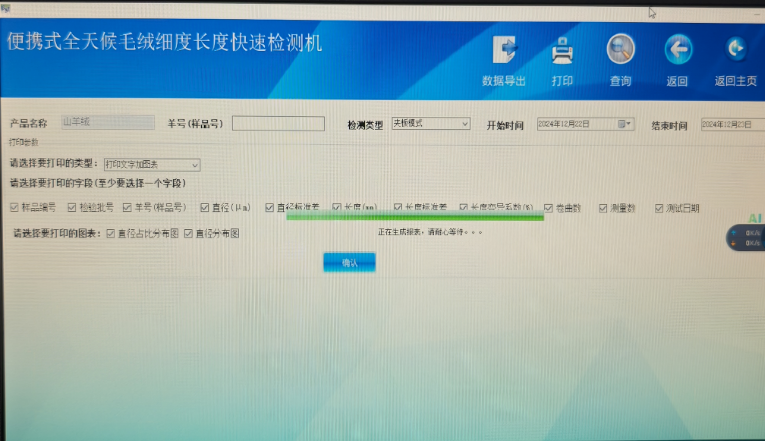Viewport: 765px width, 441px height.
Task: Toggle the 直径分布图 chart checkbox
Action: point(188,234)
